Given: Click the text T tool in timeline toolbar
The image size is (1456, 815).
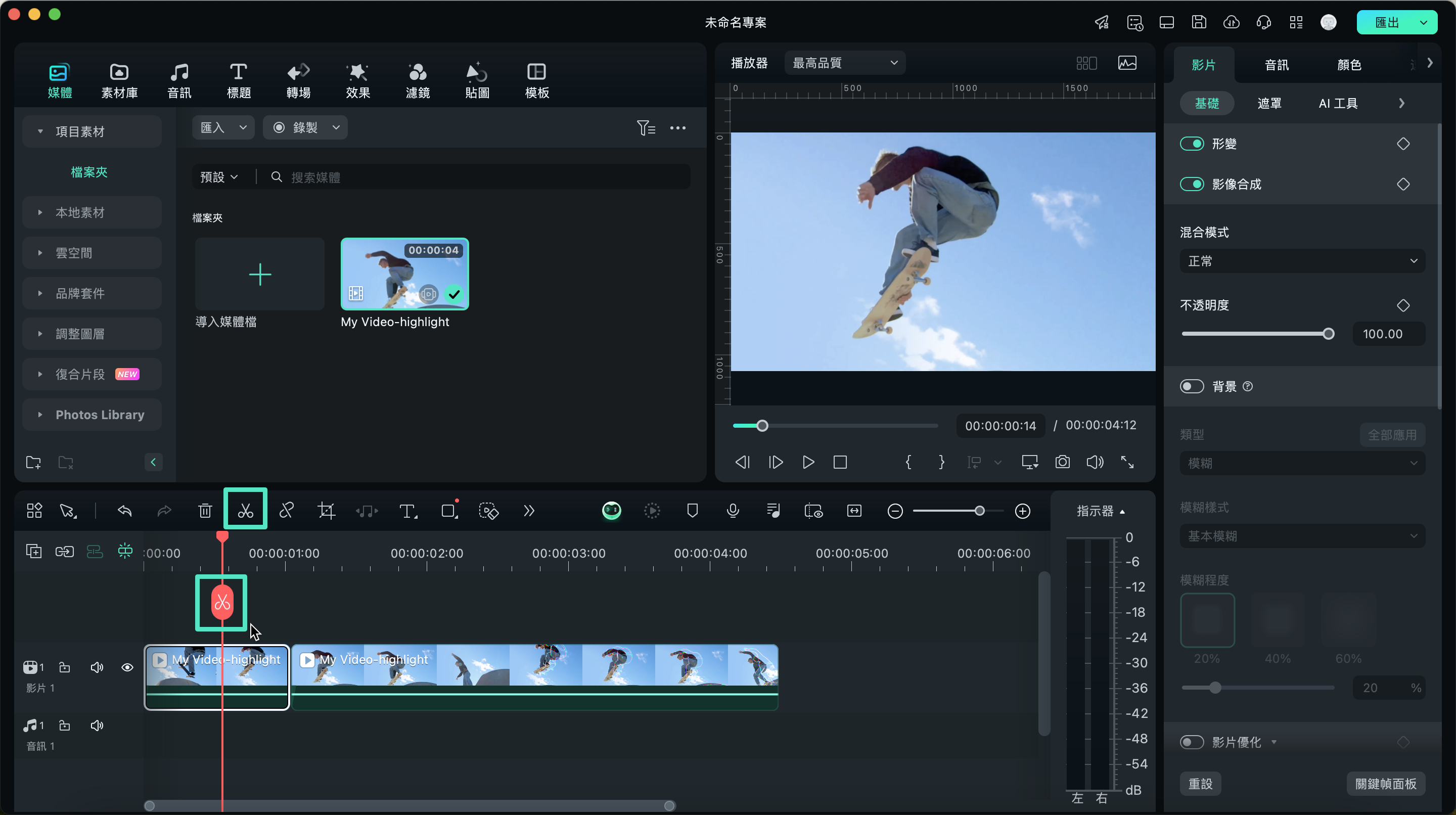Looking at the screenshot, I should coord(407,511).
